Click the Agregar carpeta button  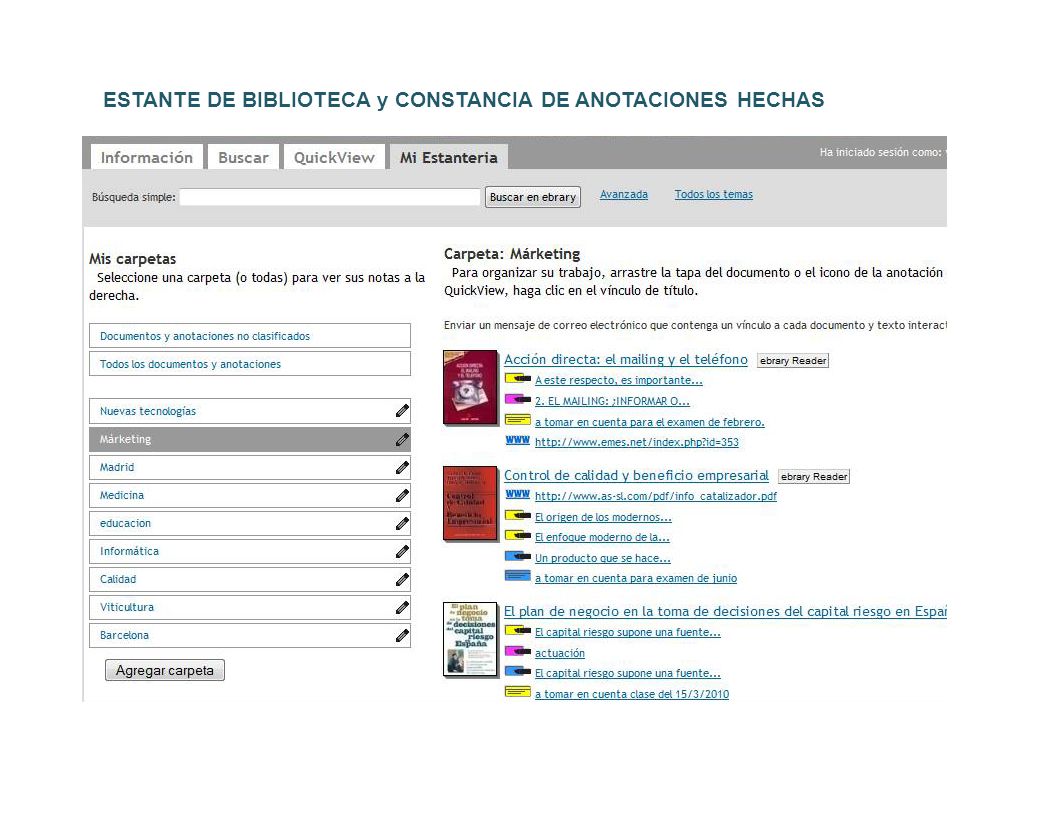coord(165,670)
